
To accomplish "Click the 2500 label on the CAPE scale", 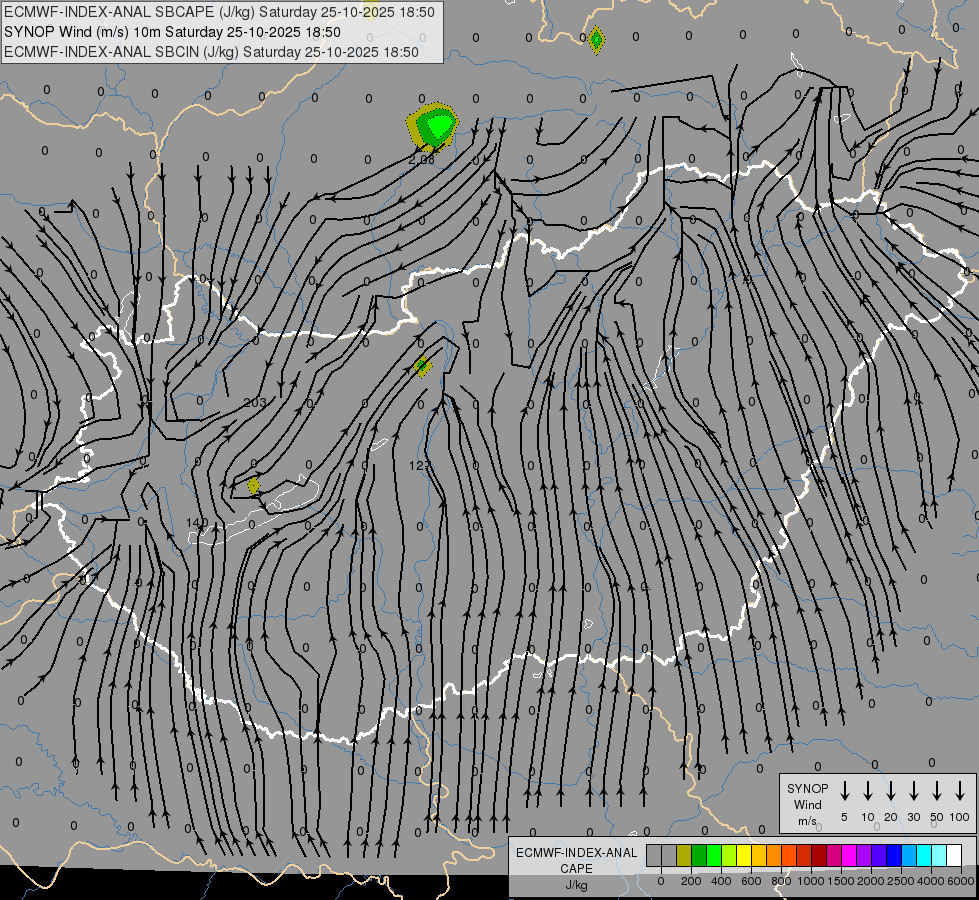I will click(900, 881).
